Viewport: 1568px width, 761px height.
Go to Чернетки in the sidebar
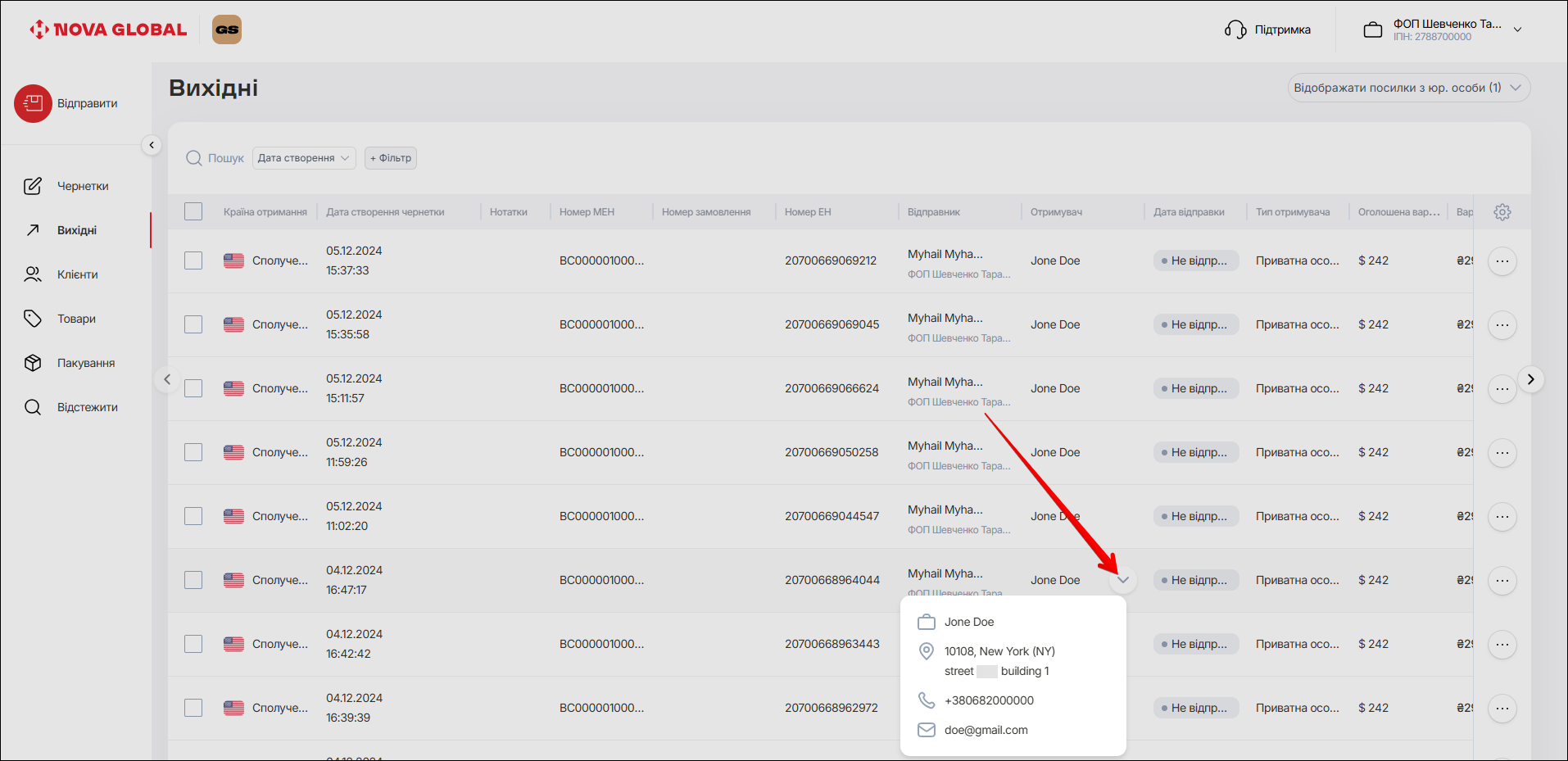(82, 186)
